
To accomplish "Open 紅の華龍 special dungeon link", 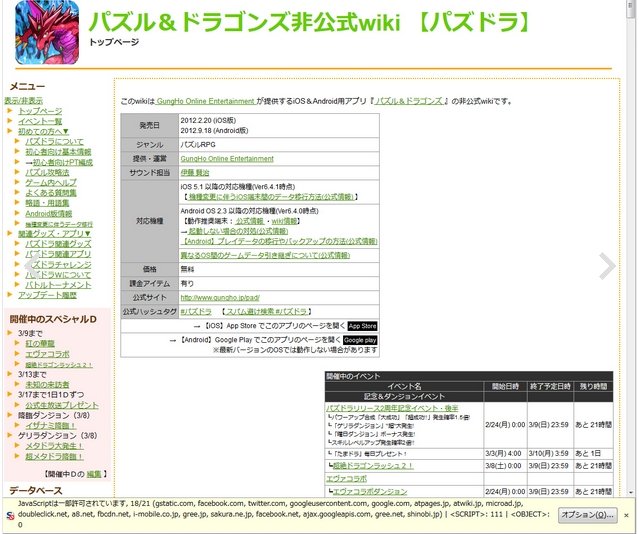I will pyautogui.click(x=40, y=344).
